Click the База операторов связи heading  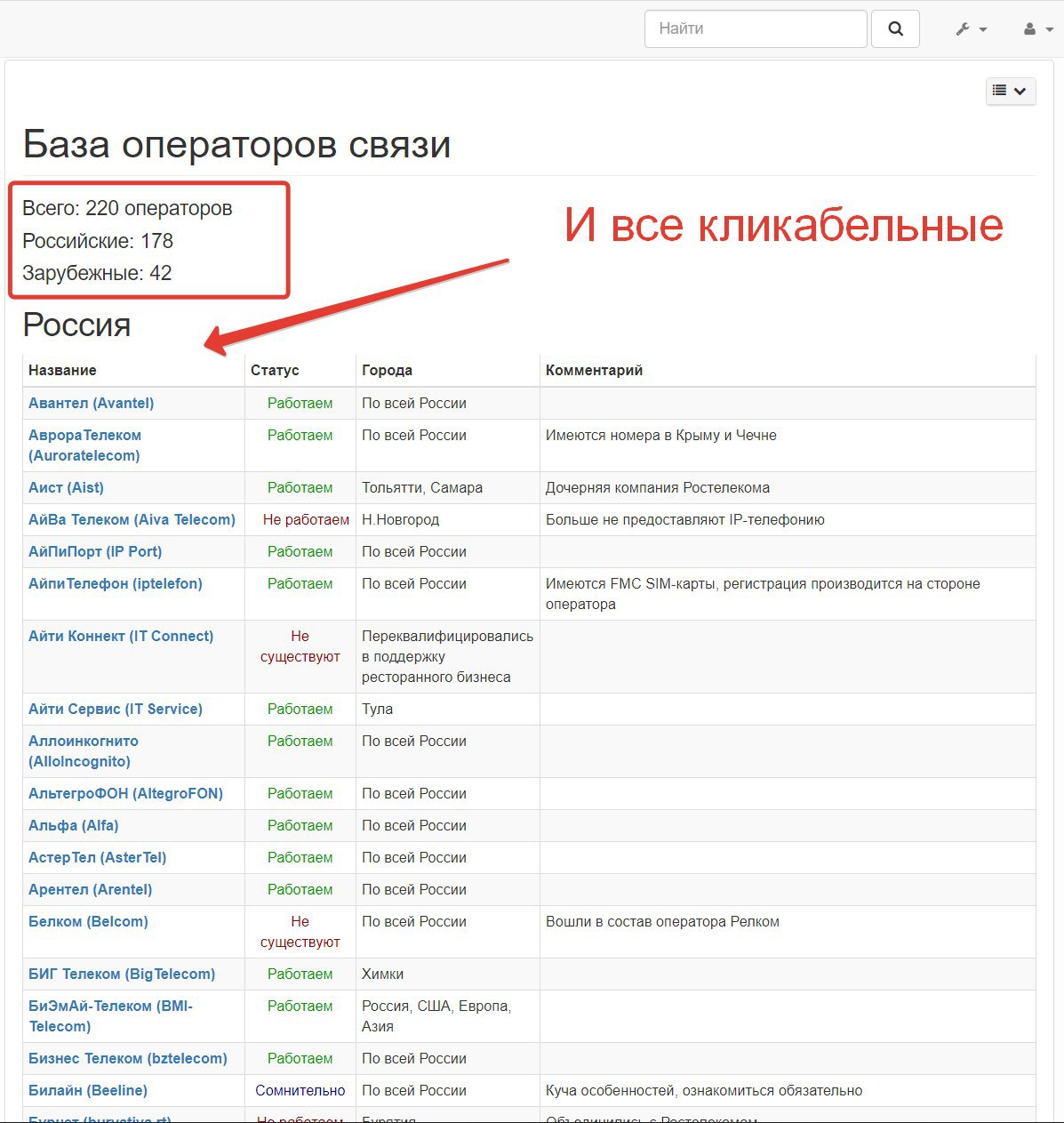click(236, 144)
